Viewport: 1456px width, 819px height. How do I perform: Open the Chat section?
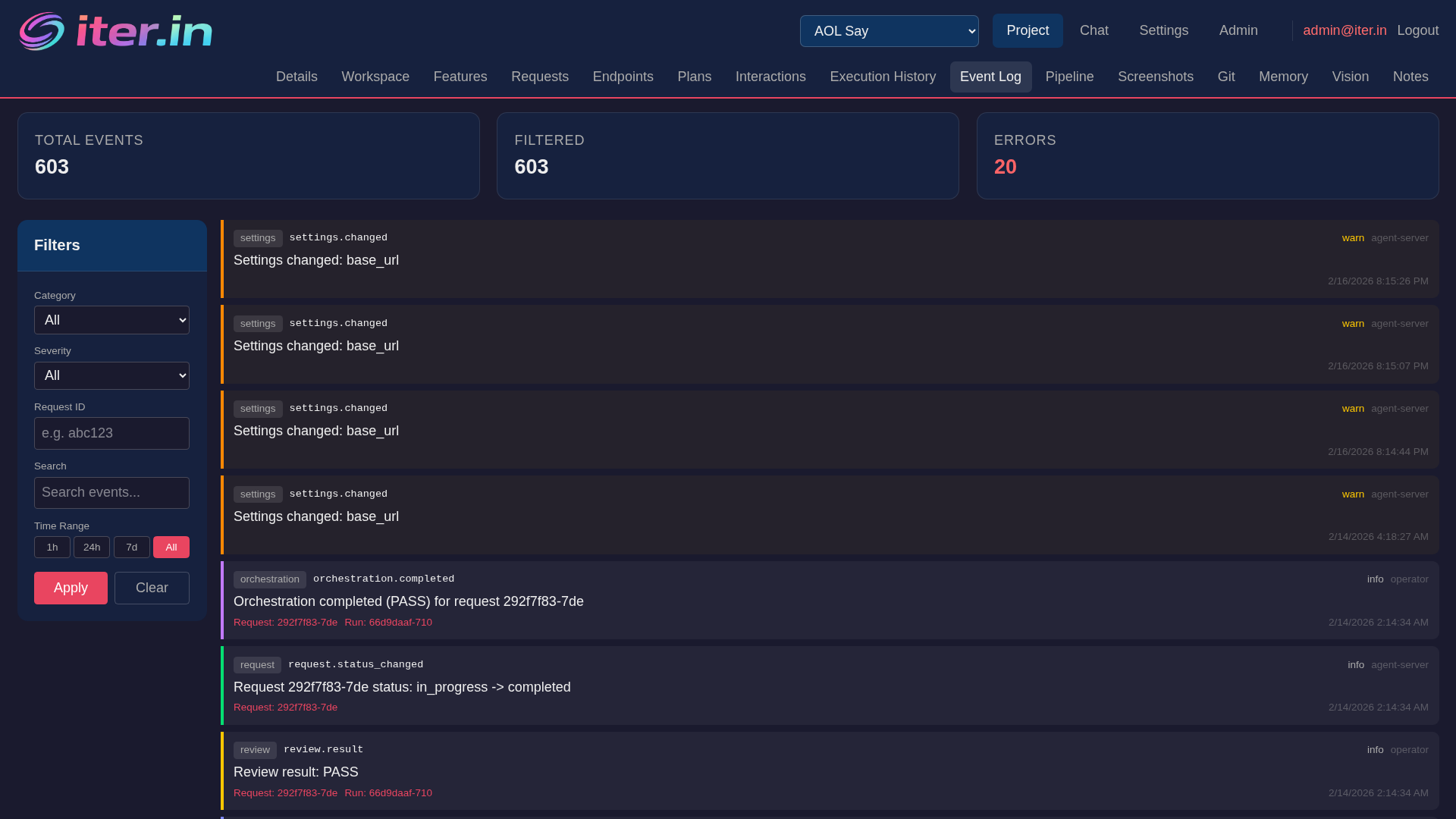pos(1094,30)
